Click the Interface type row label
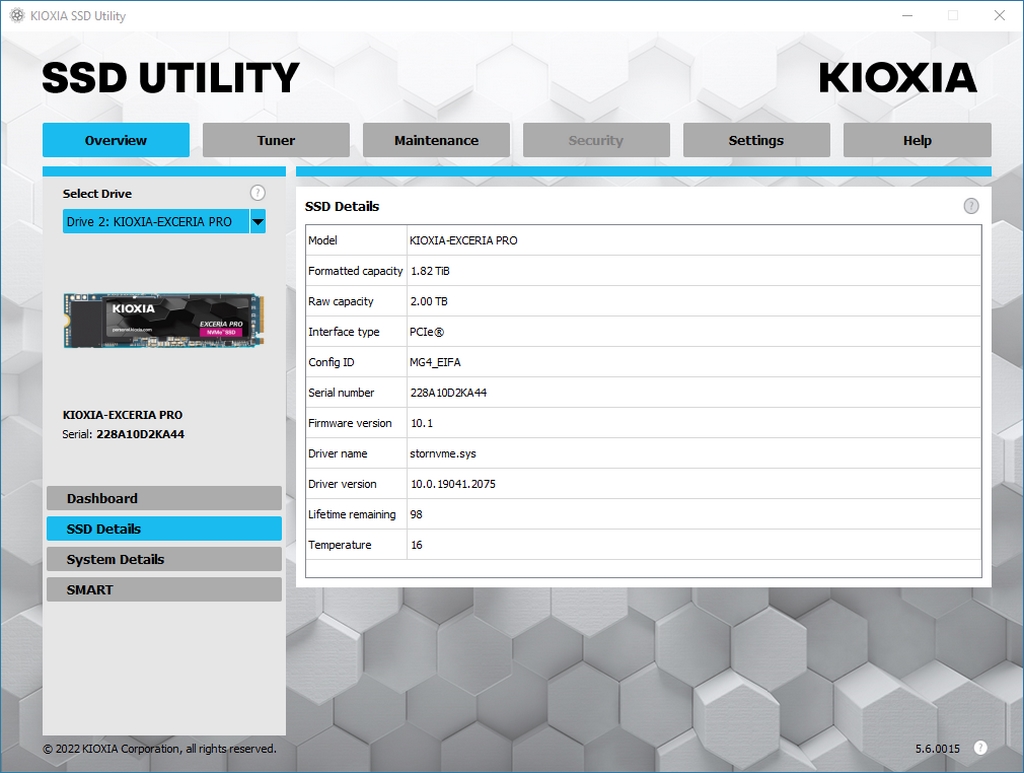This screenshot has height=773, width=1024. [x=344, y=332]
